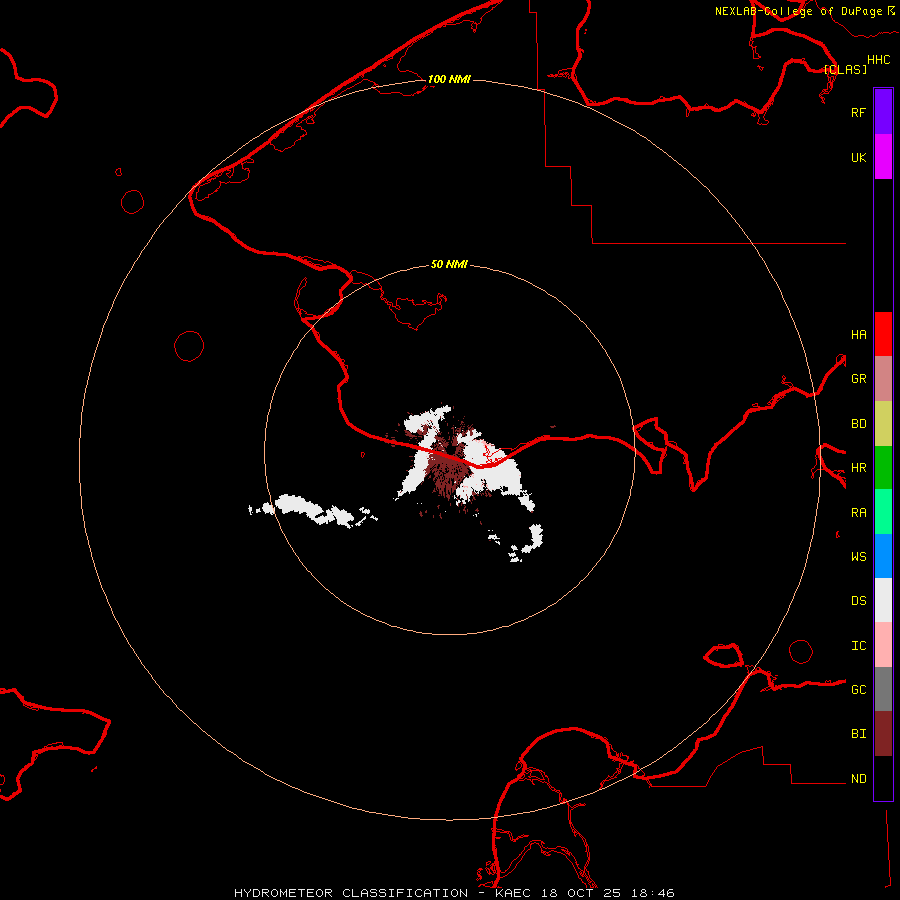Viewport: 900px width, 900px height.
Task: Click the HR green legend swatch
Action: pos(883,468)
